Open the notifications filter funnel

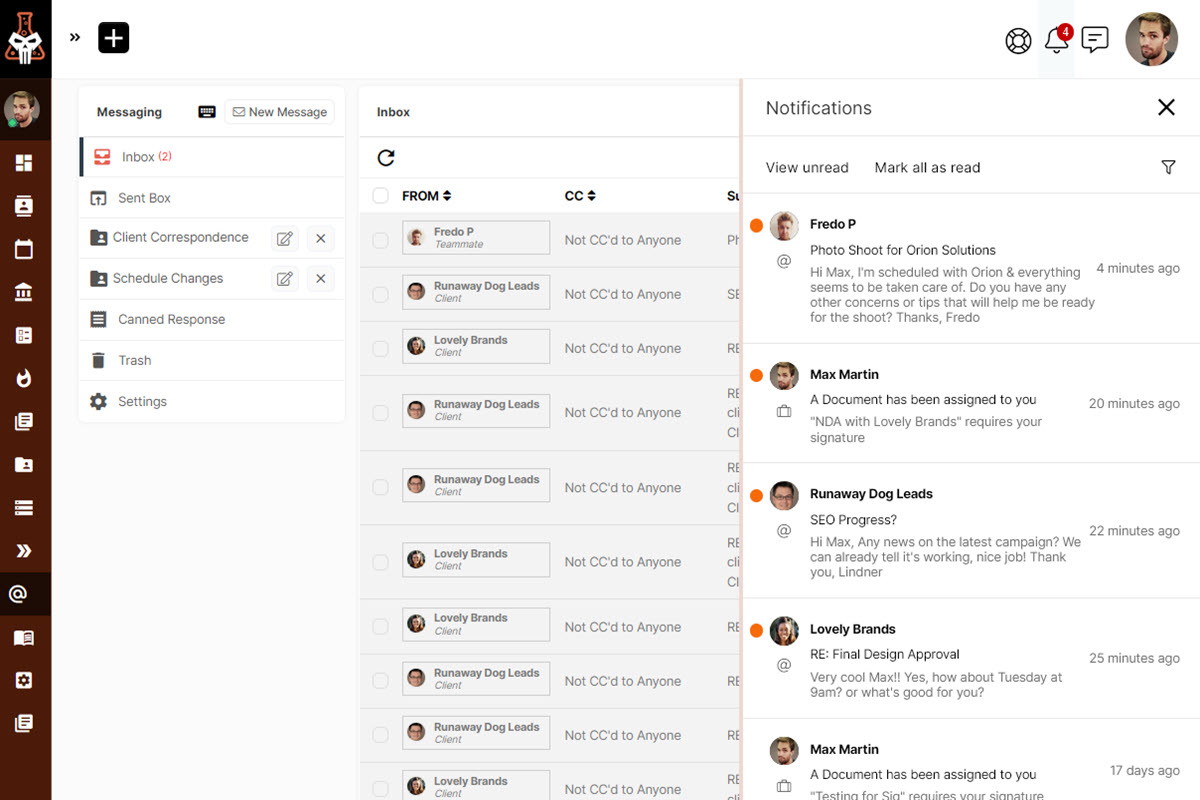coord(1168,168)
